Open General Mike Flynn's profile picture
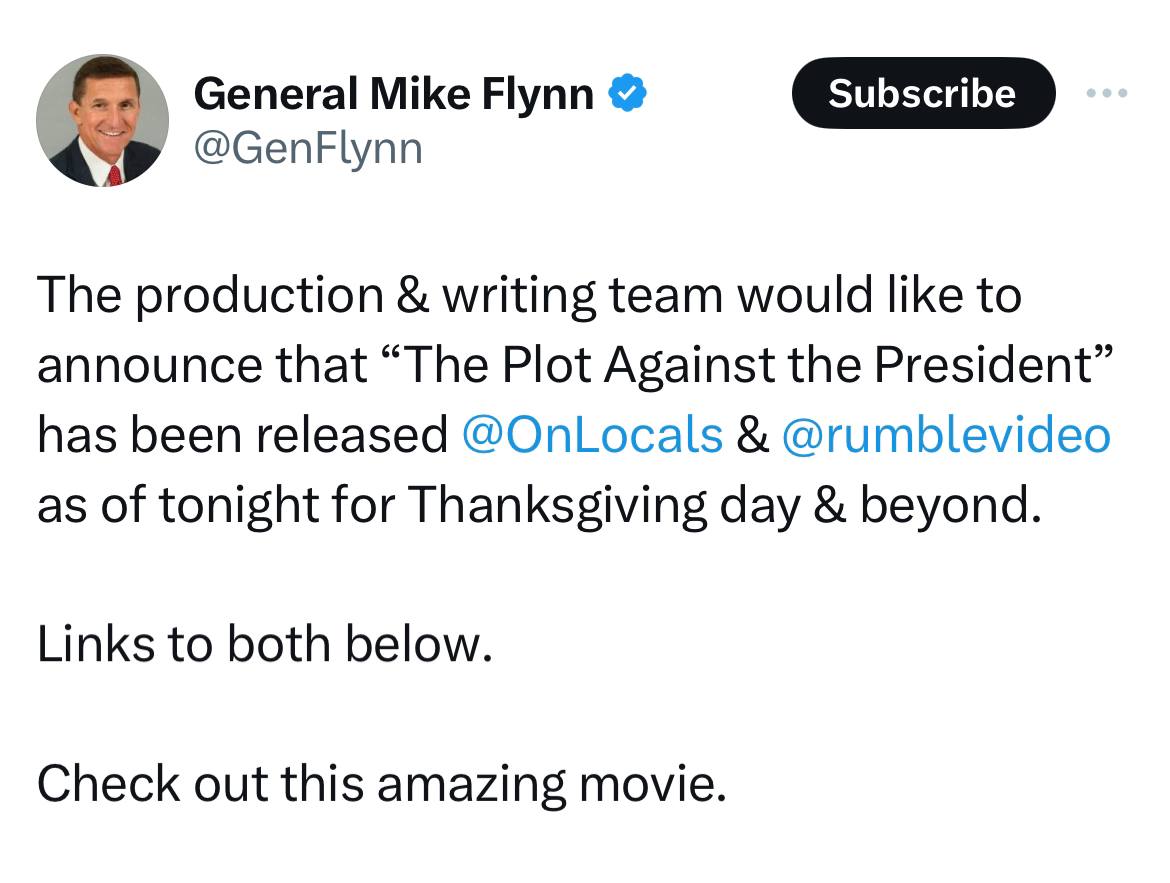This screenshot has height=883, width=1170. tap(102, 120)
